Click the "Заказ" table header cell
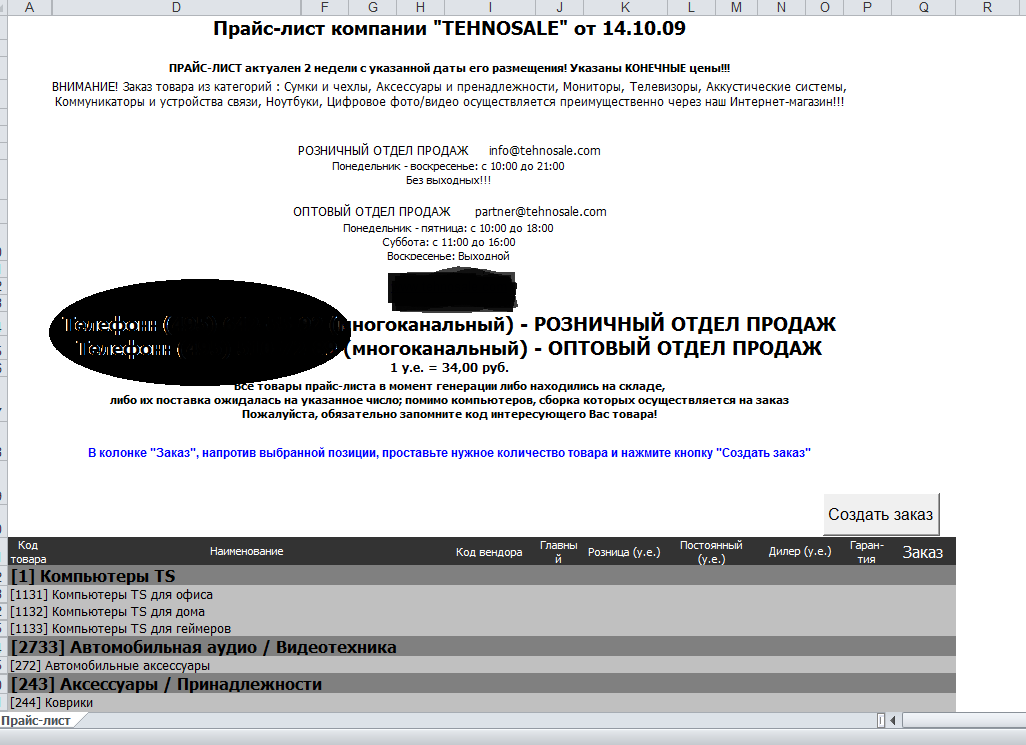The height and width of the screenshot is (745, 1026). (922, 552)
